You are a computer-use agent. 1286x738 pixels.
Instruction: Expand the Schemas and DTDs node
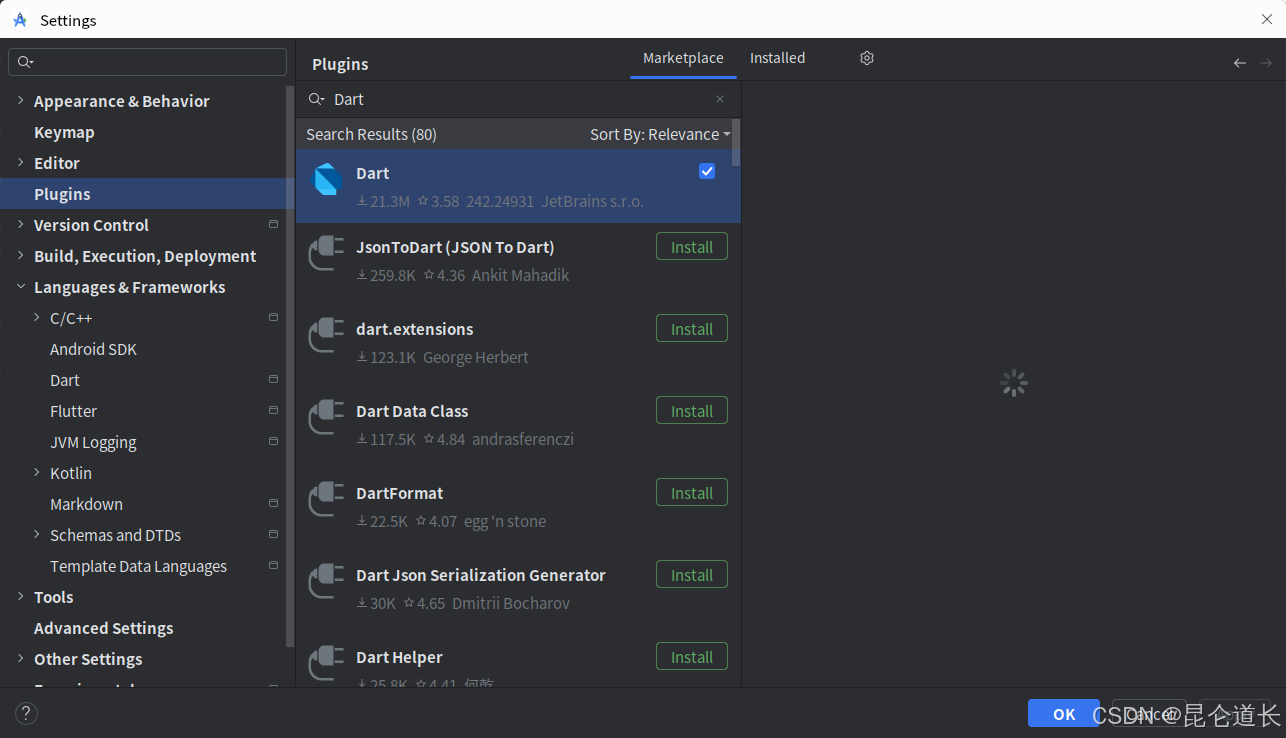[x=37, y=535]
